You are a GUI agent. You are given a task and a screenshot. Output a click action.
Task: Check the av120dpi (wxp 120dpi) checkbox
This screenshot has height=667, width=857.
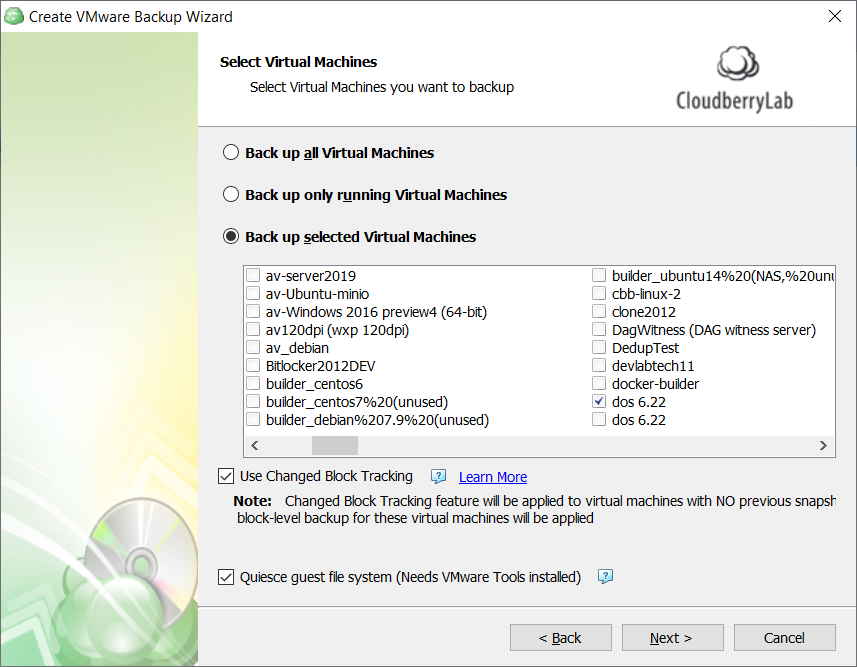tap(253, 329)
